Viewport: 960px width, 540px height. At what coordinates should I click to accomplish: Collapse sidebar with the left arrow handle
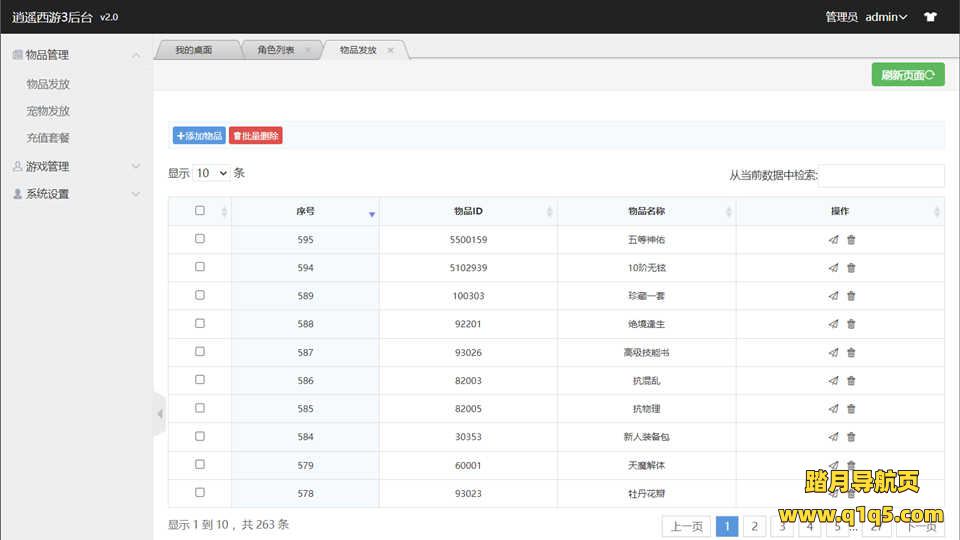(160, 414)
